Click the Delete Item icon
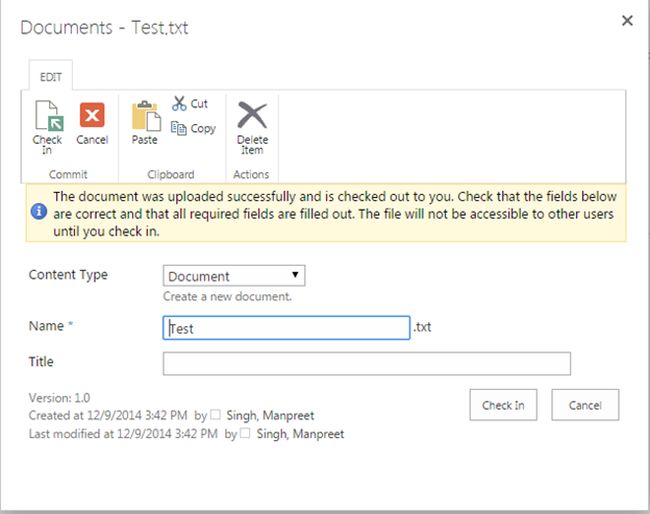Image resolution: width=650 pixels, height=514 pixels. click(252, 116)
